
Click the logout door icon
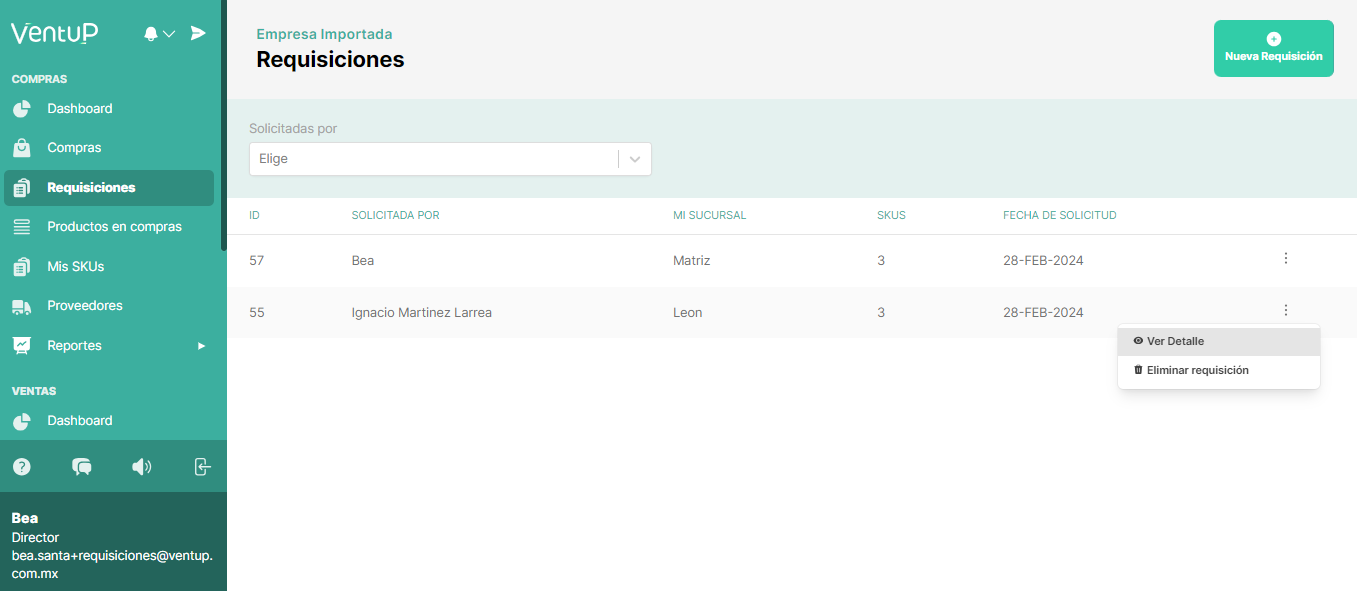[202, 466]
